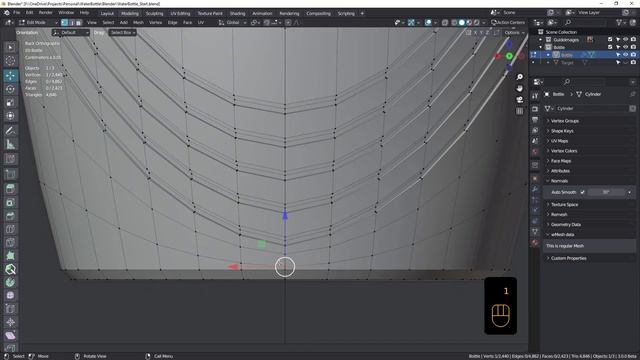Viewport: 640px width, 360px height.
Task: Open the Modifiers wrench properties tab
Action: point(535,189)
